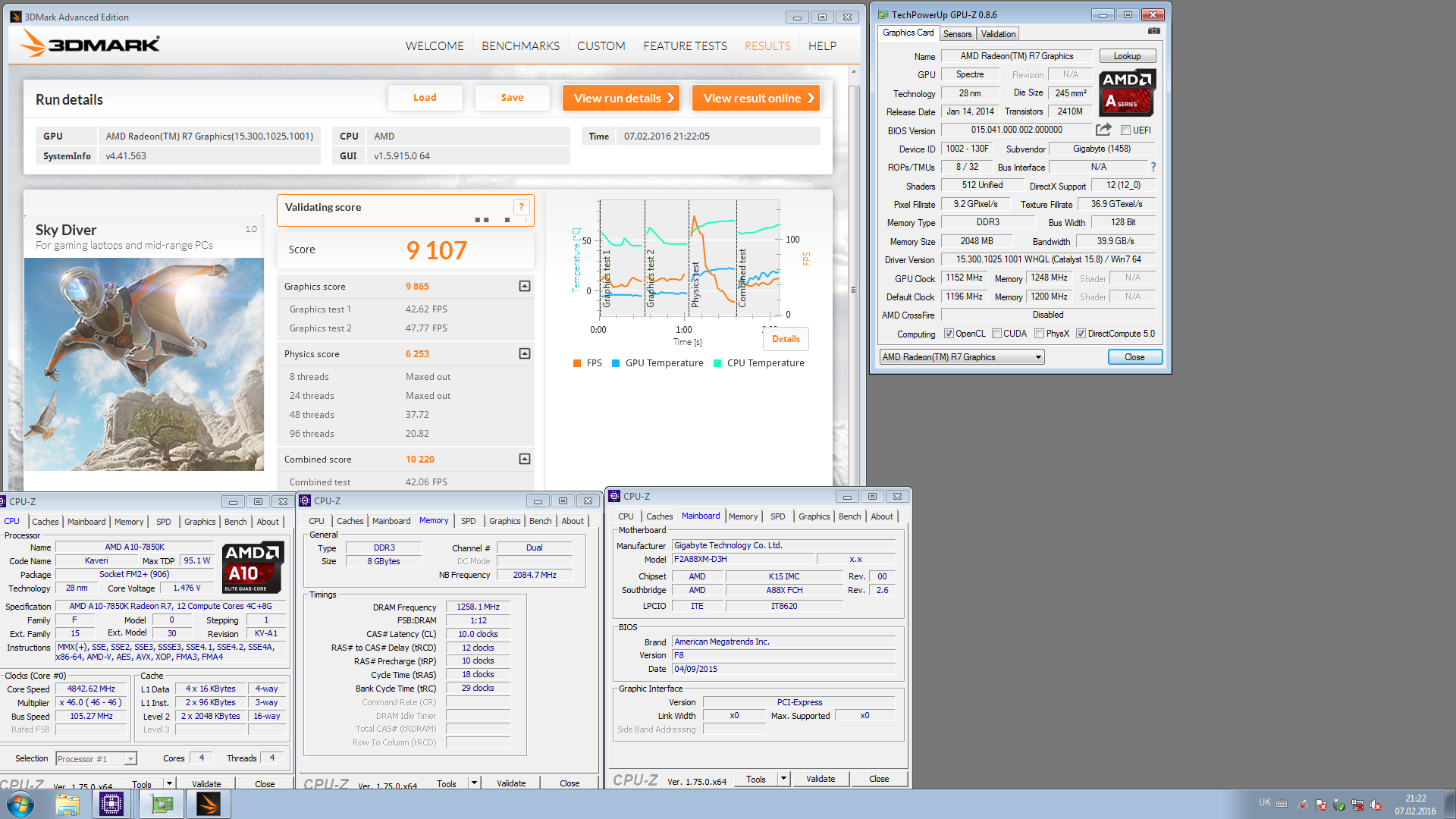Click the Memory CPU-Z window title icon
The image size is (1456, 819).
(305, 500)
